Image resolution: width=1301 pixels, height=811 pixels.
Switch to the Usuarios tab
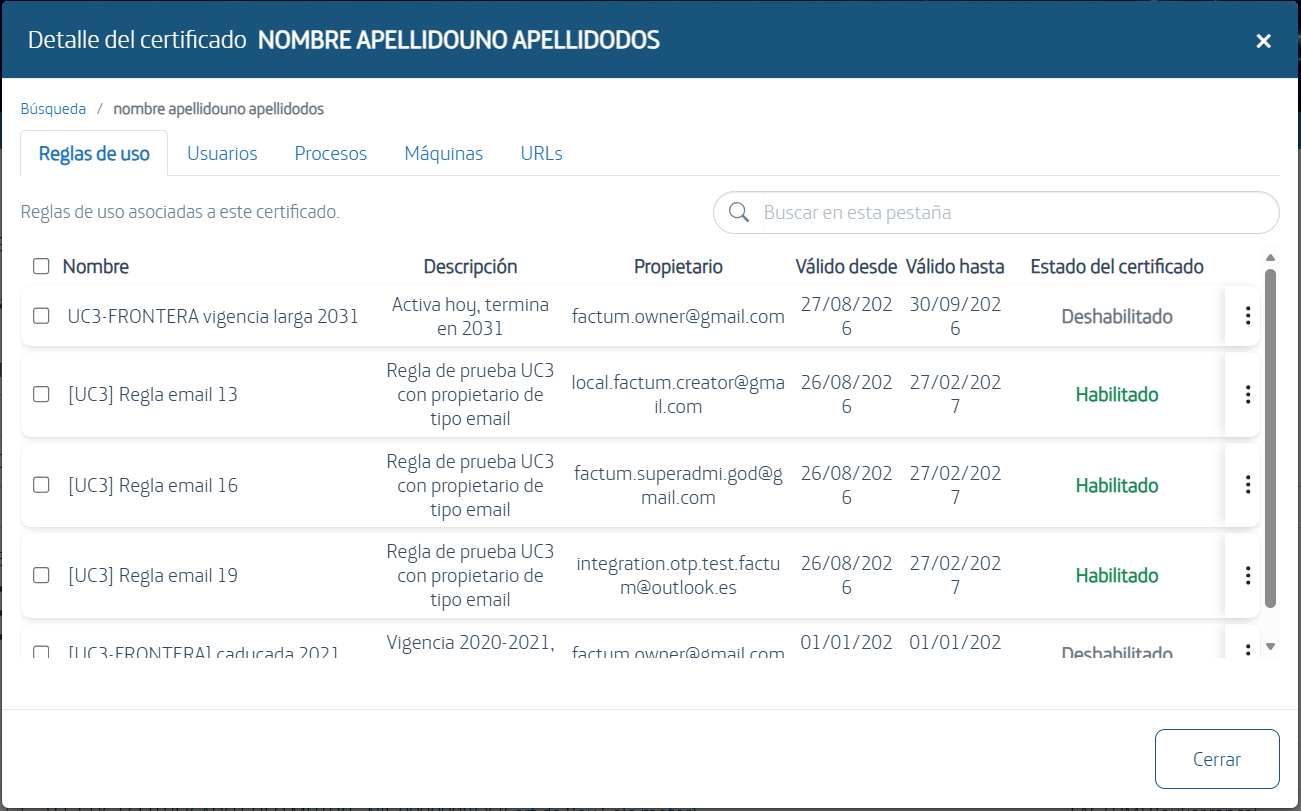[222, 153]
